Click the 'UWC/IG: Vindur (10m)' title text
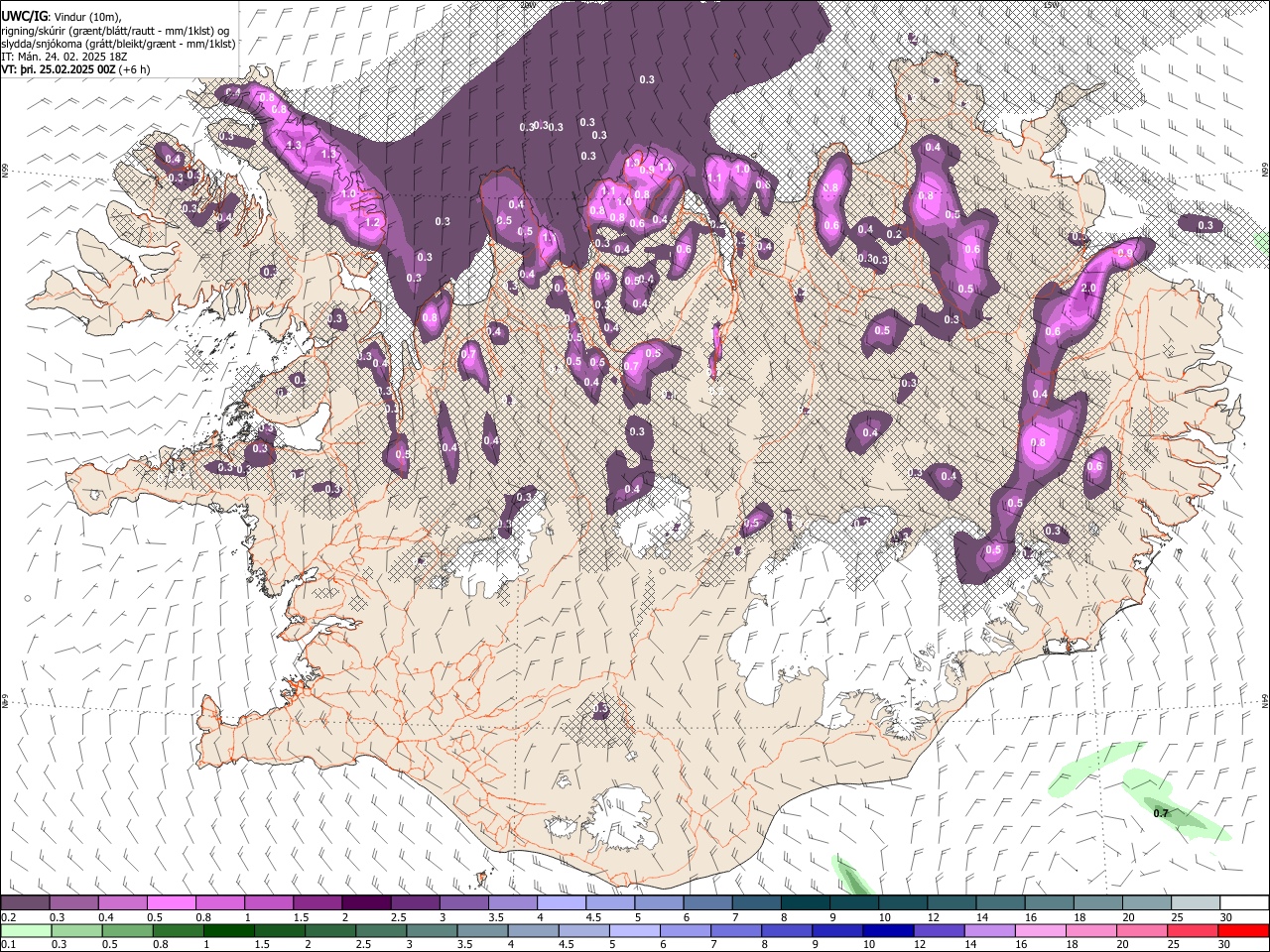This screenshot has height=952, width=1270. (x=62, y=17)
